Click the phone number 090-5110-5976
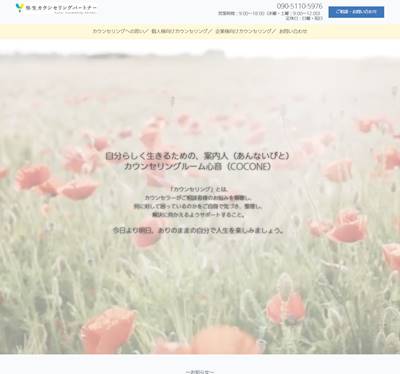The width and height of the screenshot is (400, 374). point(299,6)
